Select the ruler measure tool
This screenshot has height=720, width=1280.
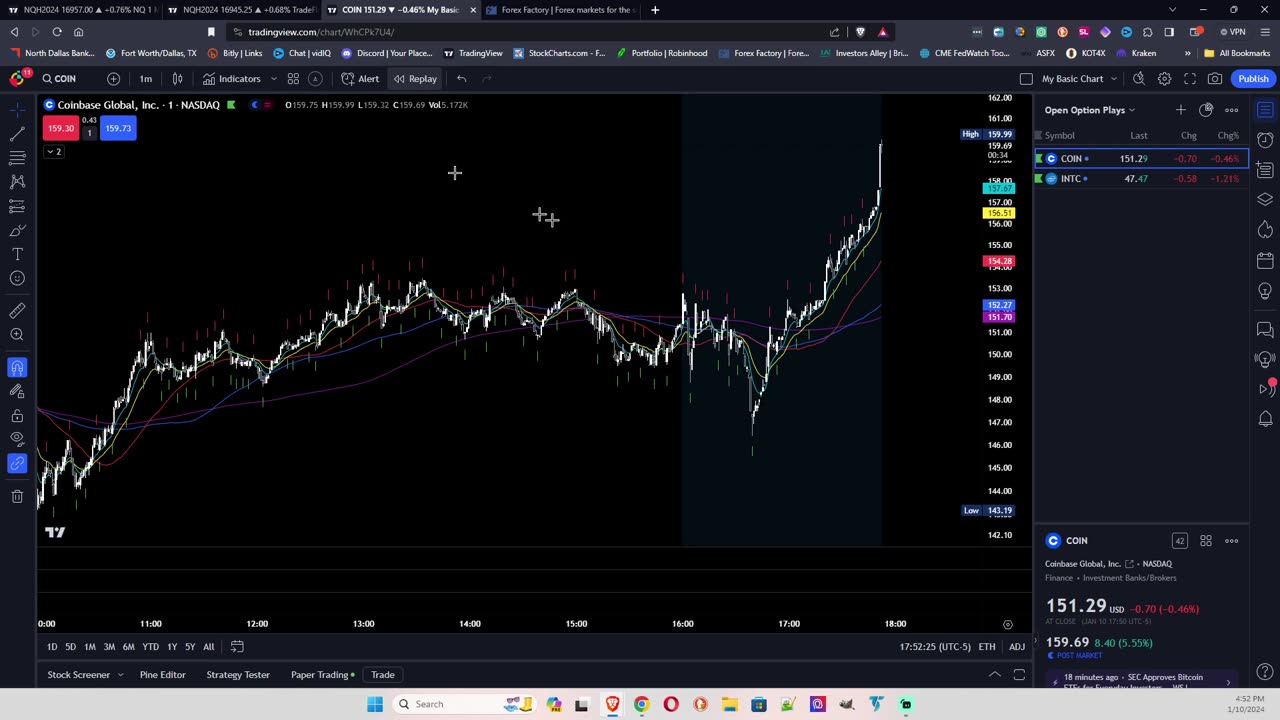click(17, 310)
